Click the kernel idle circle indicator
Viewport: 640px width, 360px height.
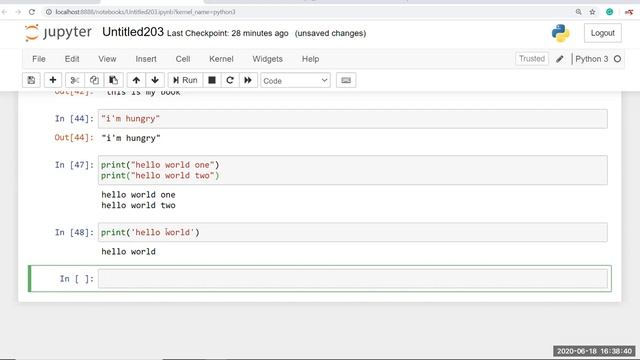click(617, 59)
